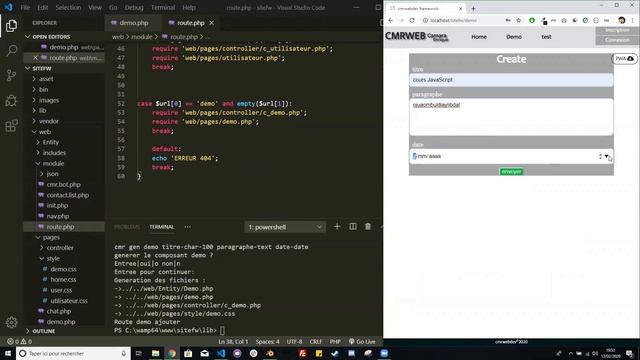The image size is (640, 360).
Task: Click Go Live in the status bar
Action: tap(362, 341)
